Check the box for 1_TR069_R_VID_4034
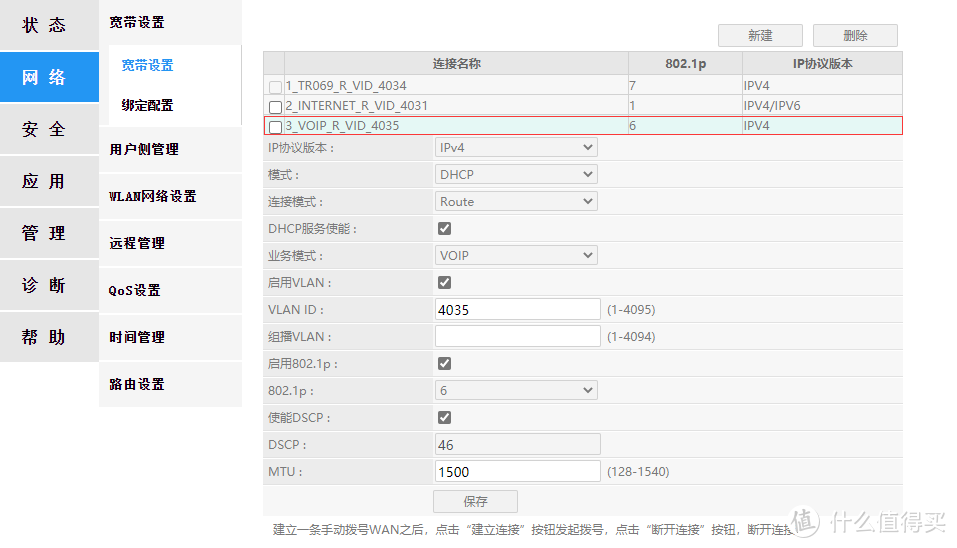Screen dimensions: 957x548 tap(275, 87)
